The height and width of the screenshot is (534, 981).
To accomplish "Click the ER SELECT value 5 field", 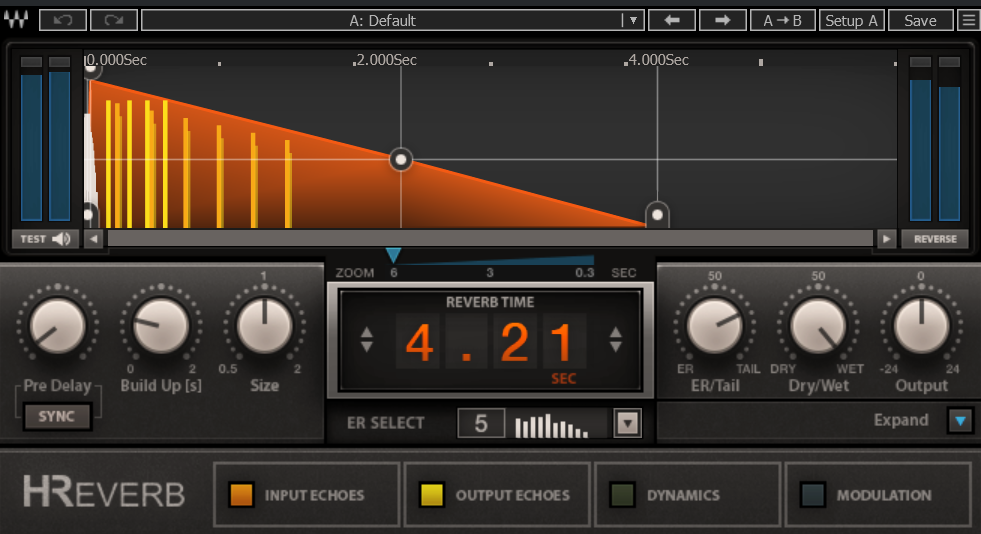I will click(x=480, y=423).
